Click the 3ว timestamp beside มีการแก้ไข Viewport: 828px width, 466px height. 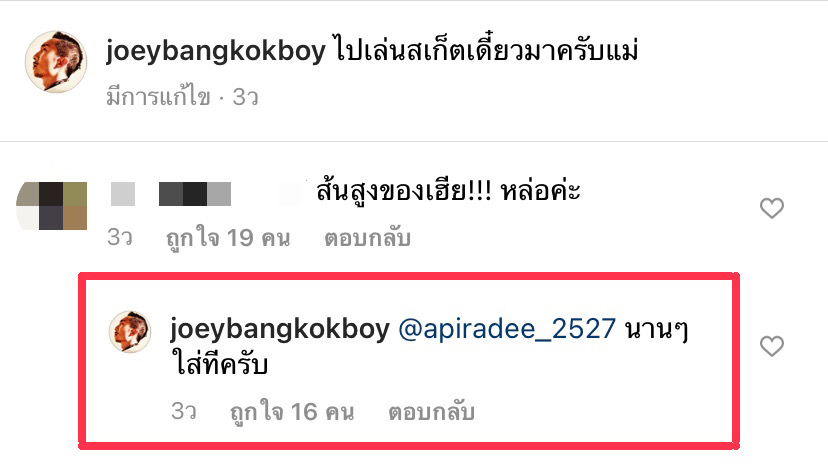pos(246,97)
